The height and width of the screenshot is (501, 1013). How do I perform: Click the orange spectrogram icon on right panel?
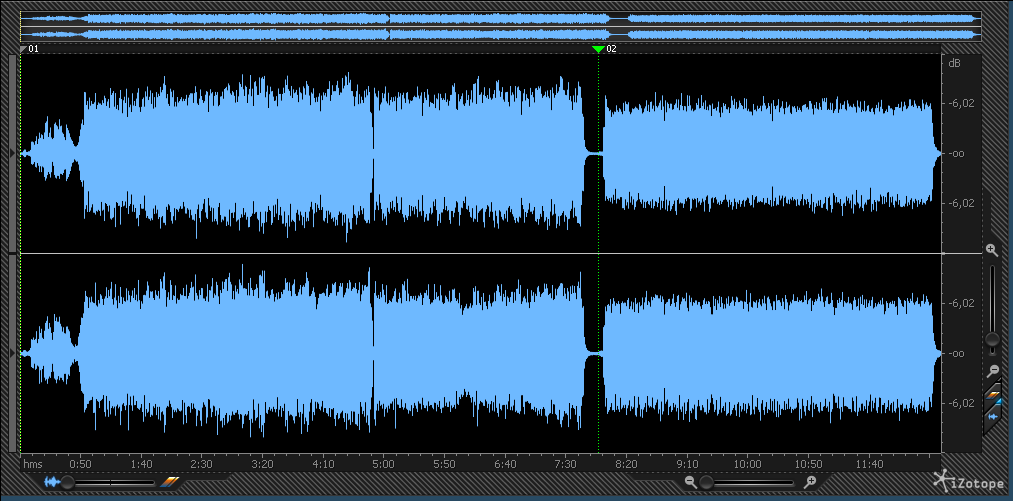coord(993,393)
